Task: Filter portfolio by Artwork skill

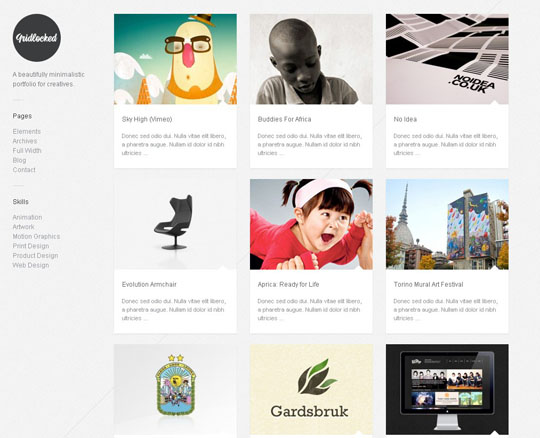Action: click(x=23, y=227)
